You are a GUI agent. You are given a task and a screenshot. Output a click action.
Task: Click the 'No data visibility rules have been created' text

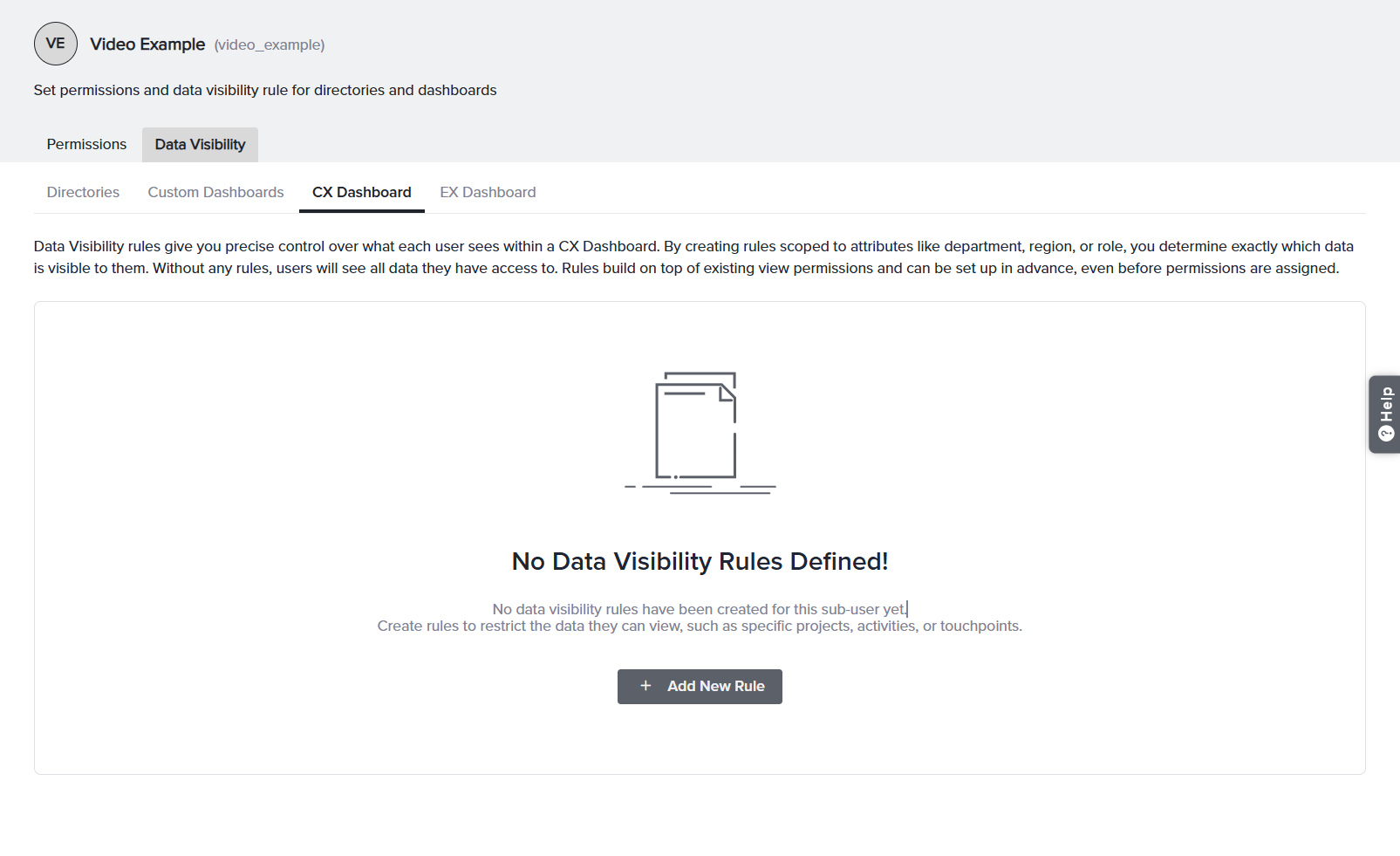700,609
